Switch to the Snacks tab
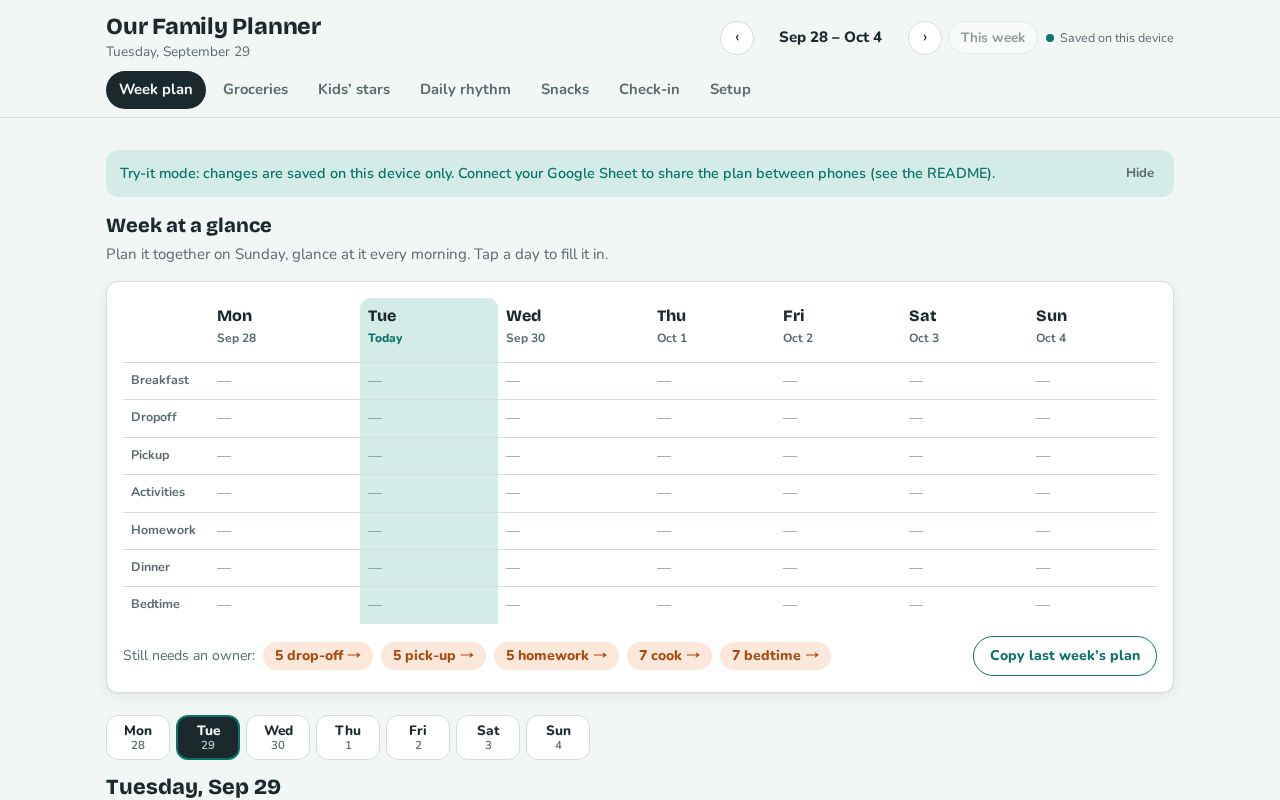 tap(565, 90)
